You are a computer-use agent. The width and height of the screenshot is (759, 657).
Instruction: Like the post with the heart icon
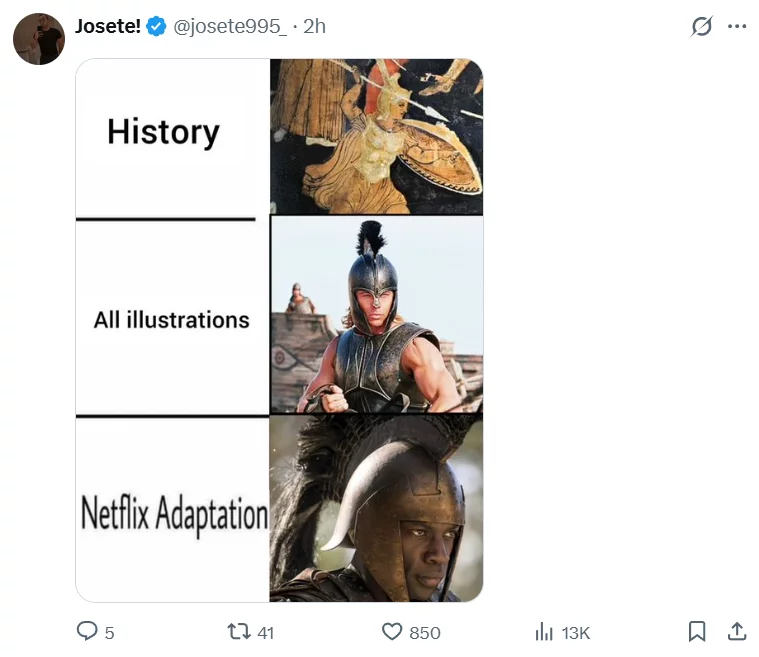[x=392, y=631]
